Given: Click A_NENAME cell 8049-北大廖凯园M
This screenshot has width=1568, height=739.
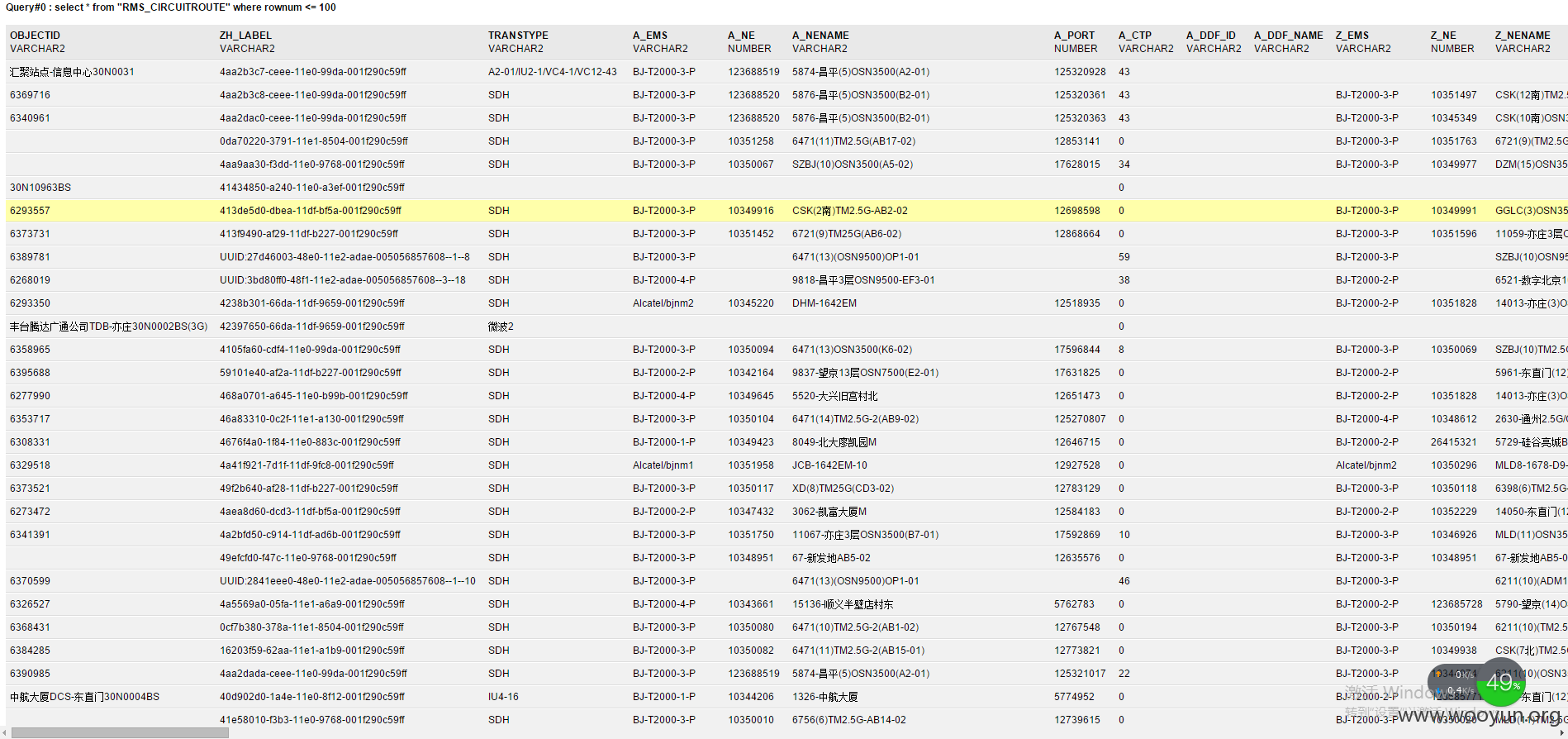Looking at the screenshot, I should [834, 442].
